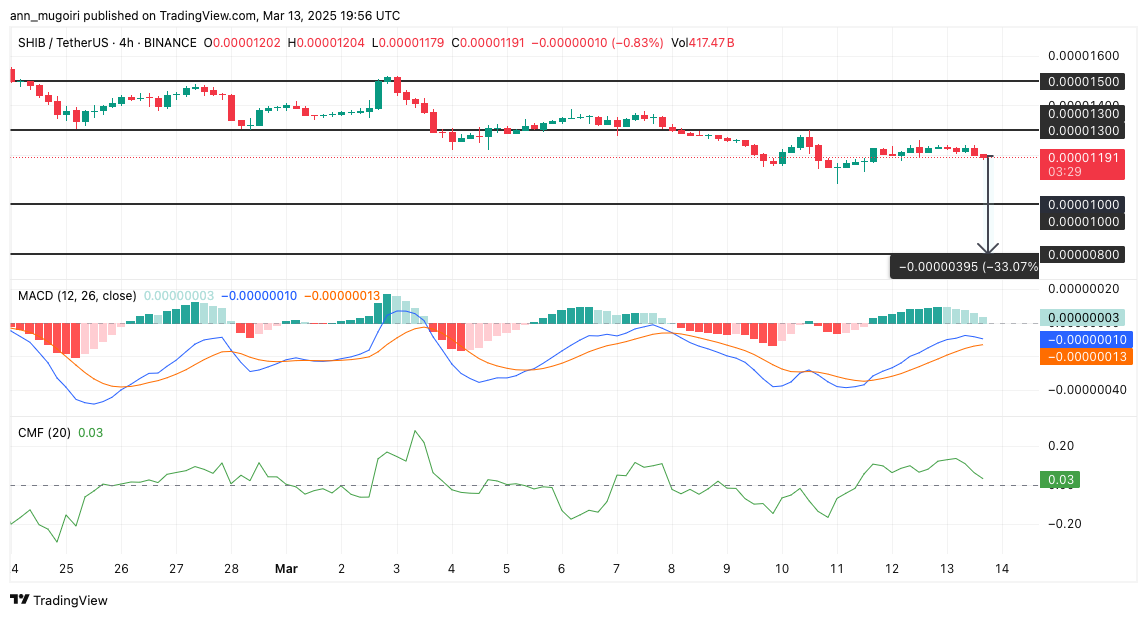Open the MACD (12, 26, close) indicator legend

[77, 296]
